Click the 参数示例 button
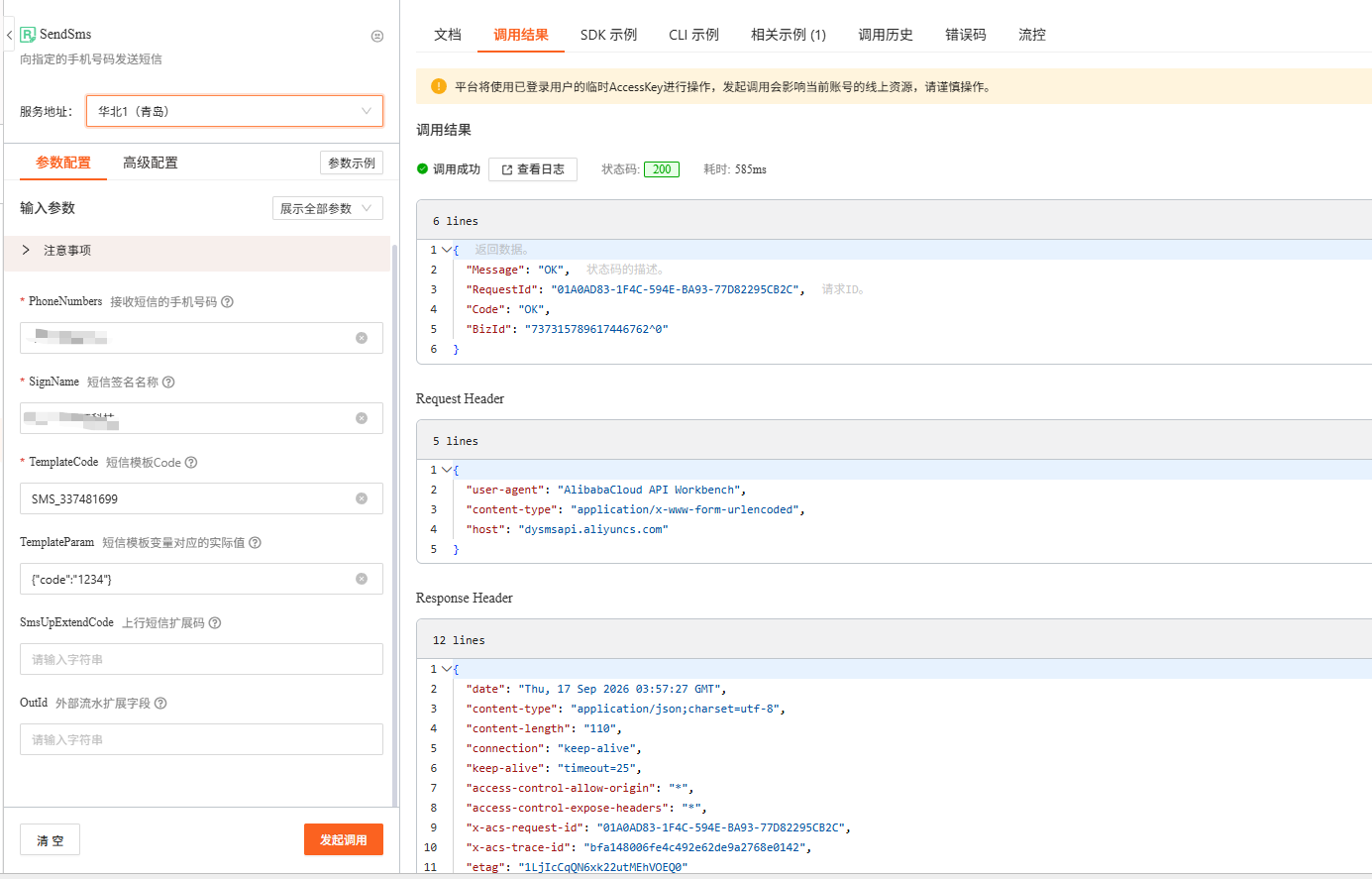Viewport: 1372px width, 879px height. click(352, 163)
